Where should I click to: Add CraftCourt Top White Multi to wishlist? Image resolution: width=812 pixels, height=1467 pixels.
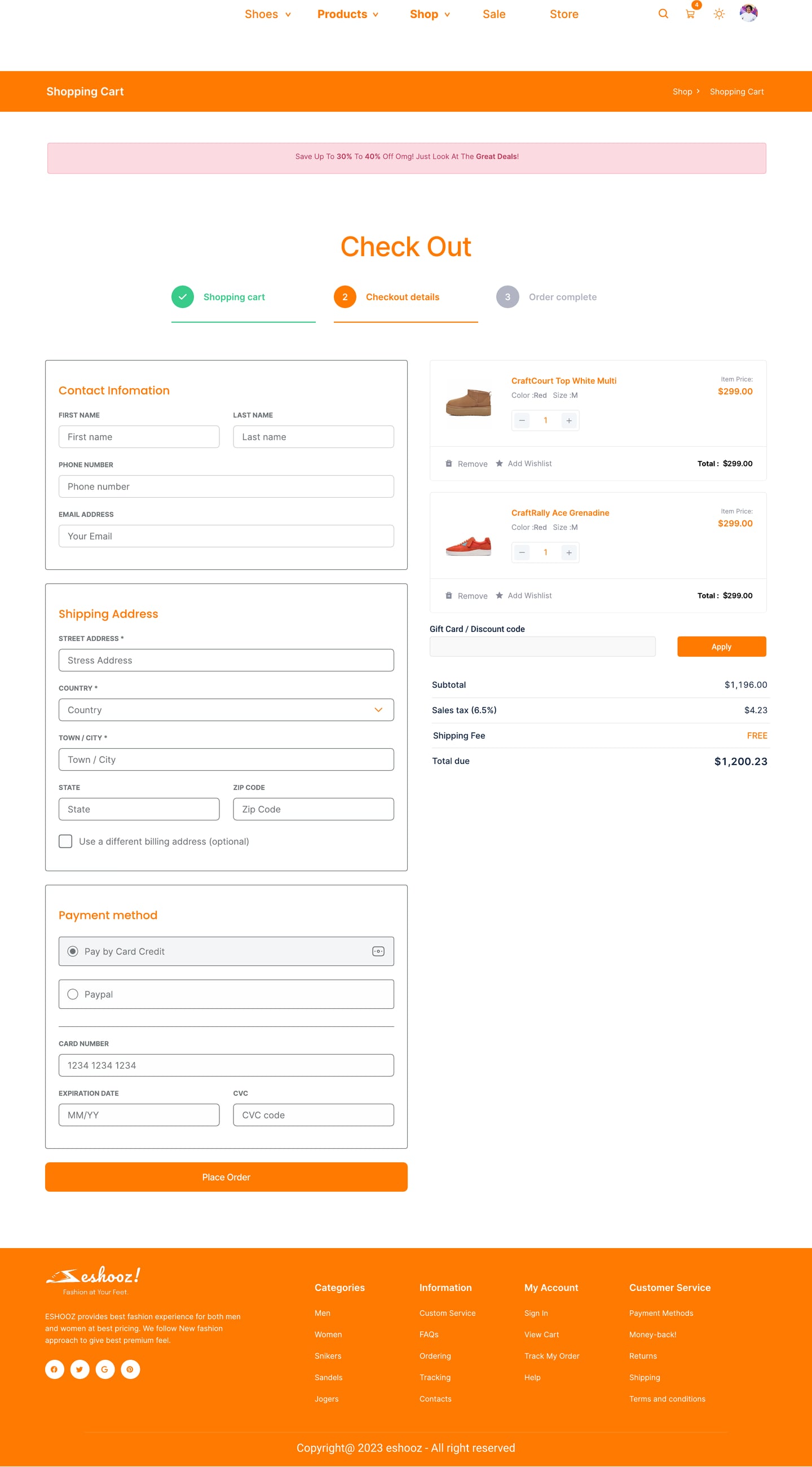[523, 463]
